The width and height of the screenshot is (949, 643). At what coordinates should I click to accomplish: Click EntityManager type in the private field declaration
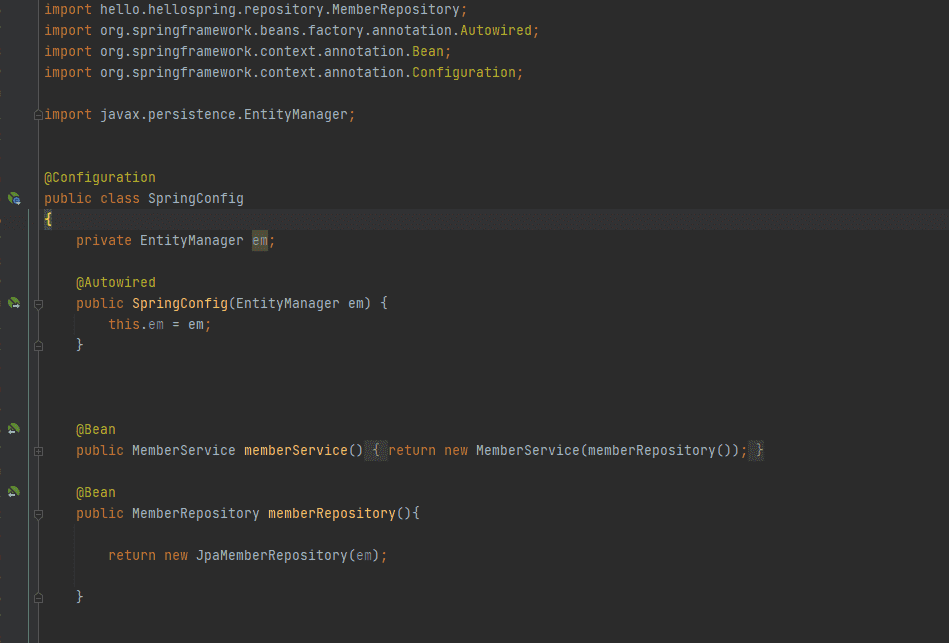pos(191,240)
